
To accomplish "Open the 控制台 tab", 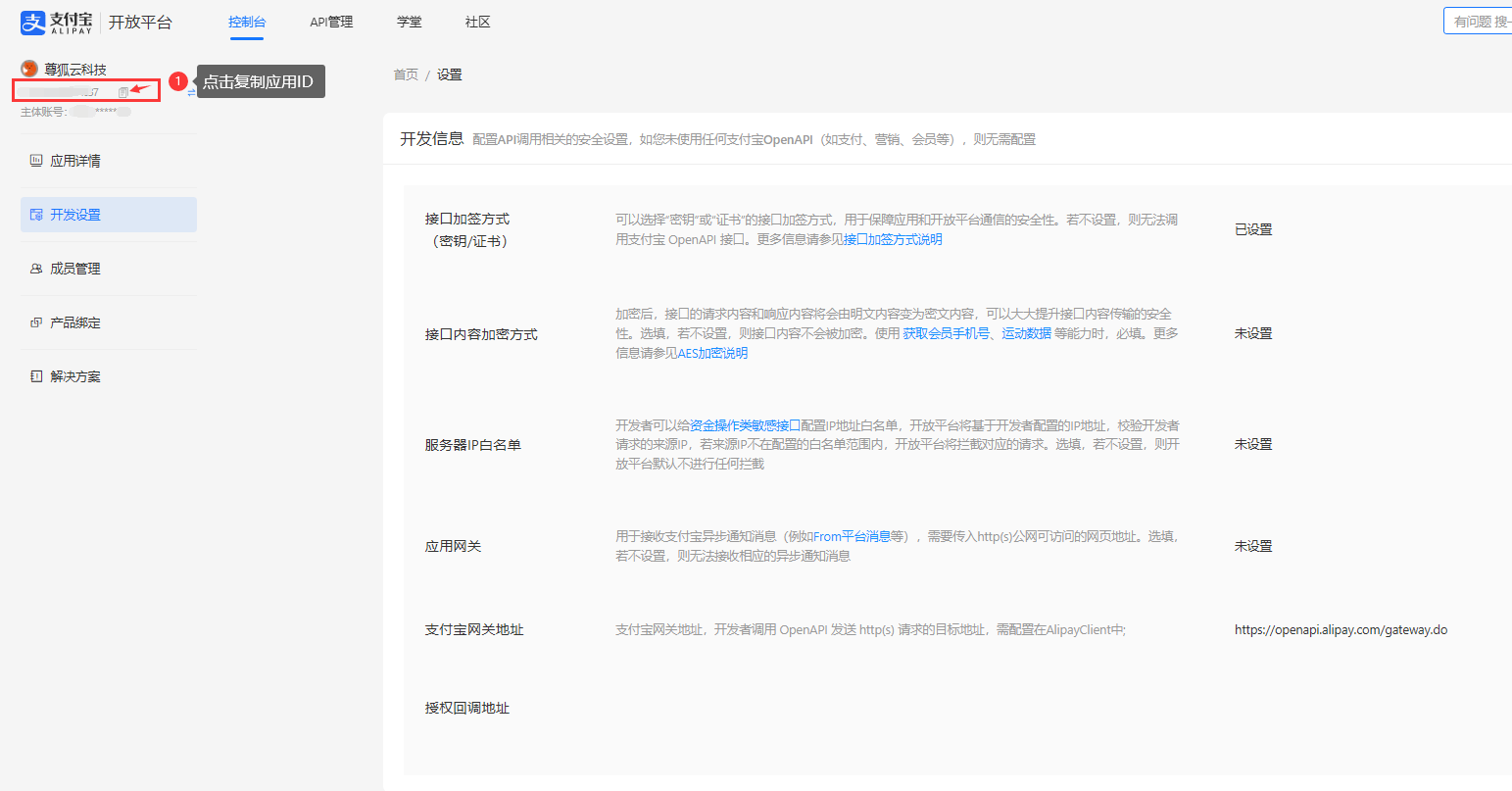I will point(247,22).
